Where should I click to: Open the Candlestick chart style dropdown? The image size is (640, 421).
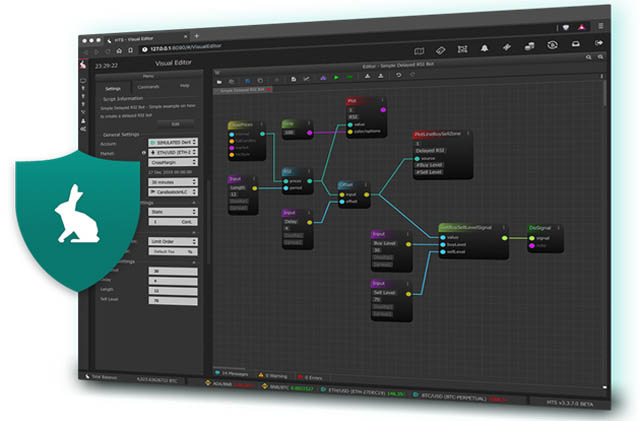(x=173, y=192)
